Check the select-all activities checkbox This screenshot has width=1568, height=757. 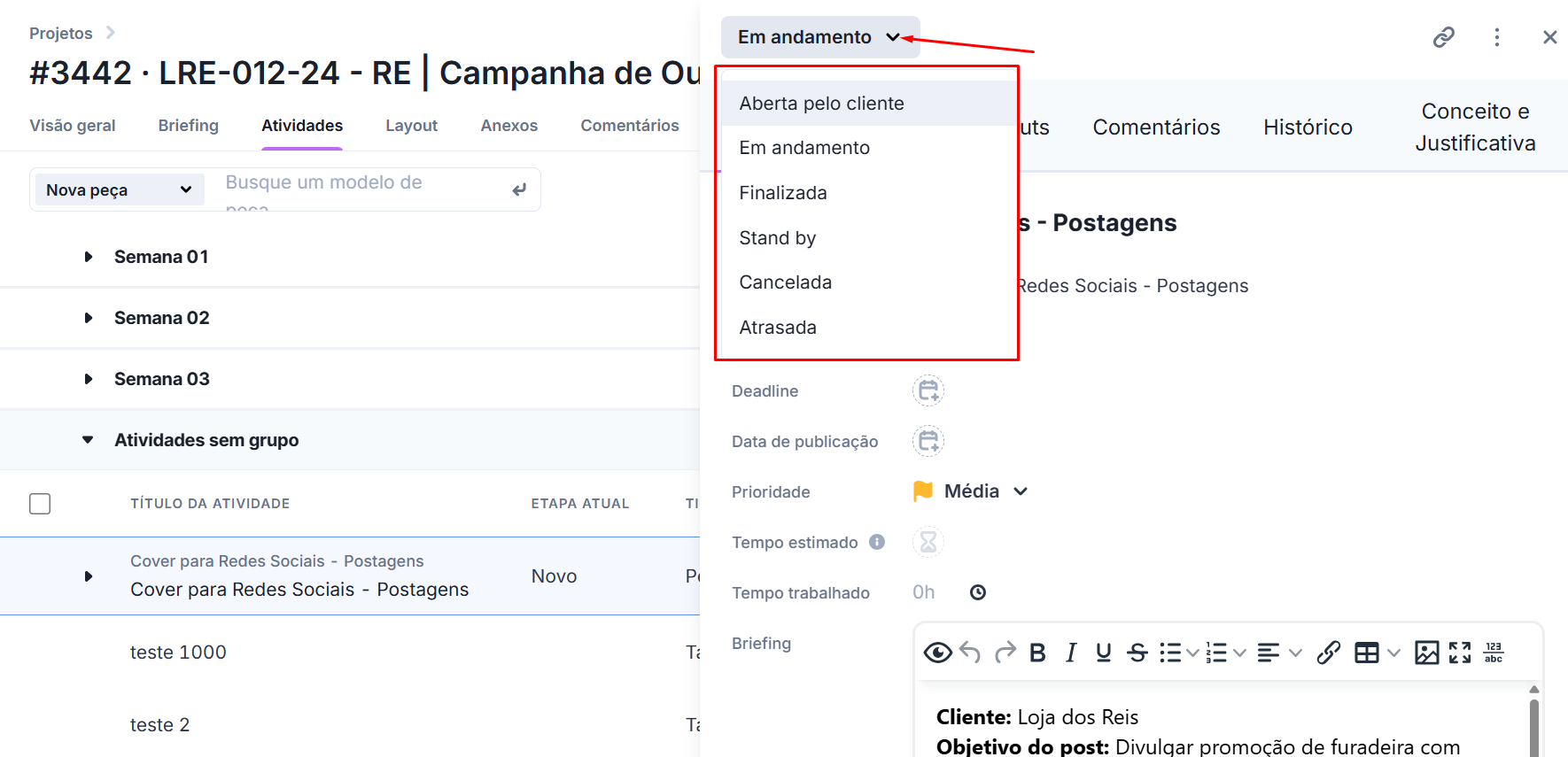click(x=40, y=504)
